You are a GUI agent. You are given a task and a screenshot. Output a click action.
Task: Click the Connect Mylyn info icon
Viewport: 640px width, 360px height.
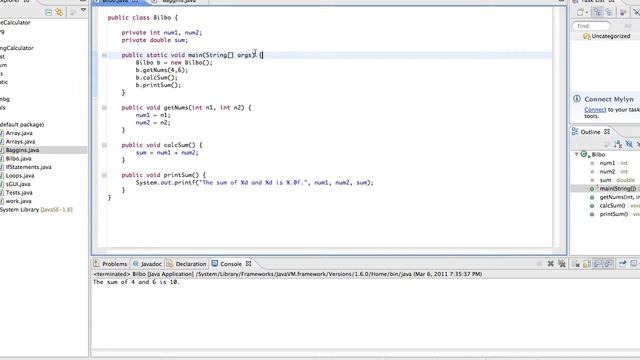point(577,99)
